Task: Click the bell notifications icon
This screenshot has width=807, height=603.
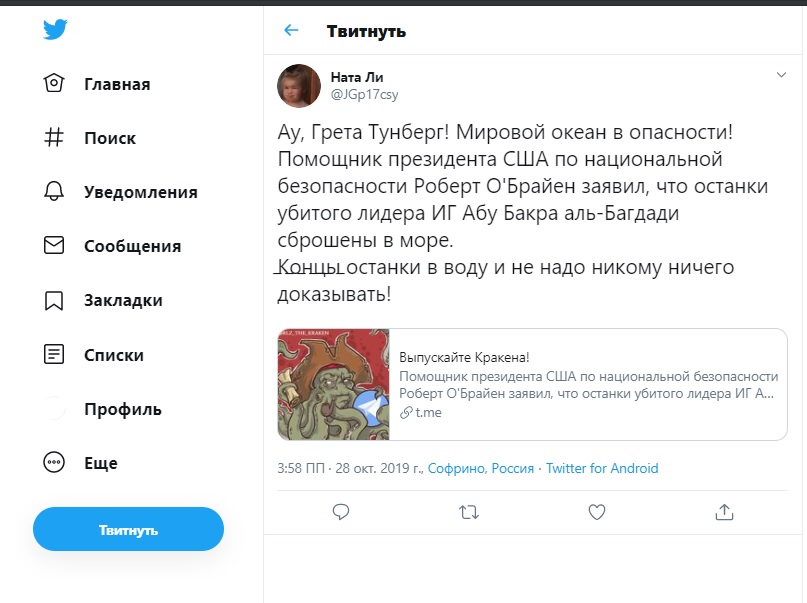Action: pos(54,192)
